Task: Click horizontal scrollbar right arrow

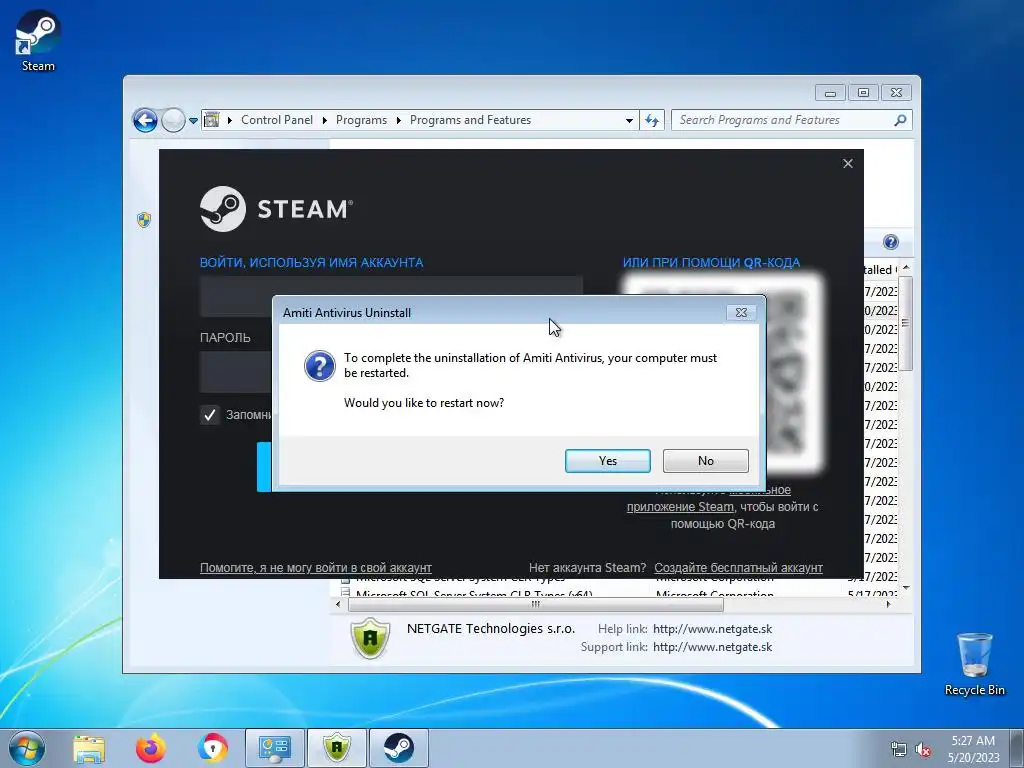Action: point(888,605)
